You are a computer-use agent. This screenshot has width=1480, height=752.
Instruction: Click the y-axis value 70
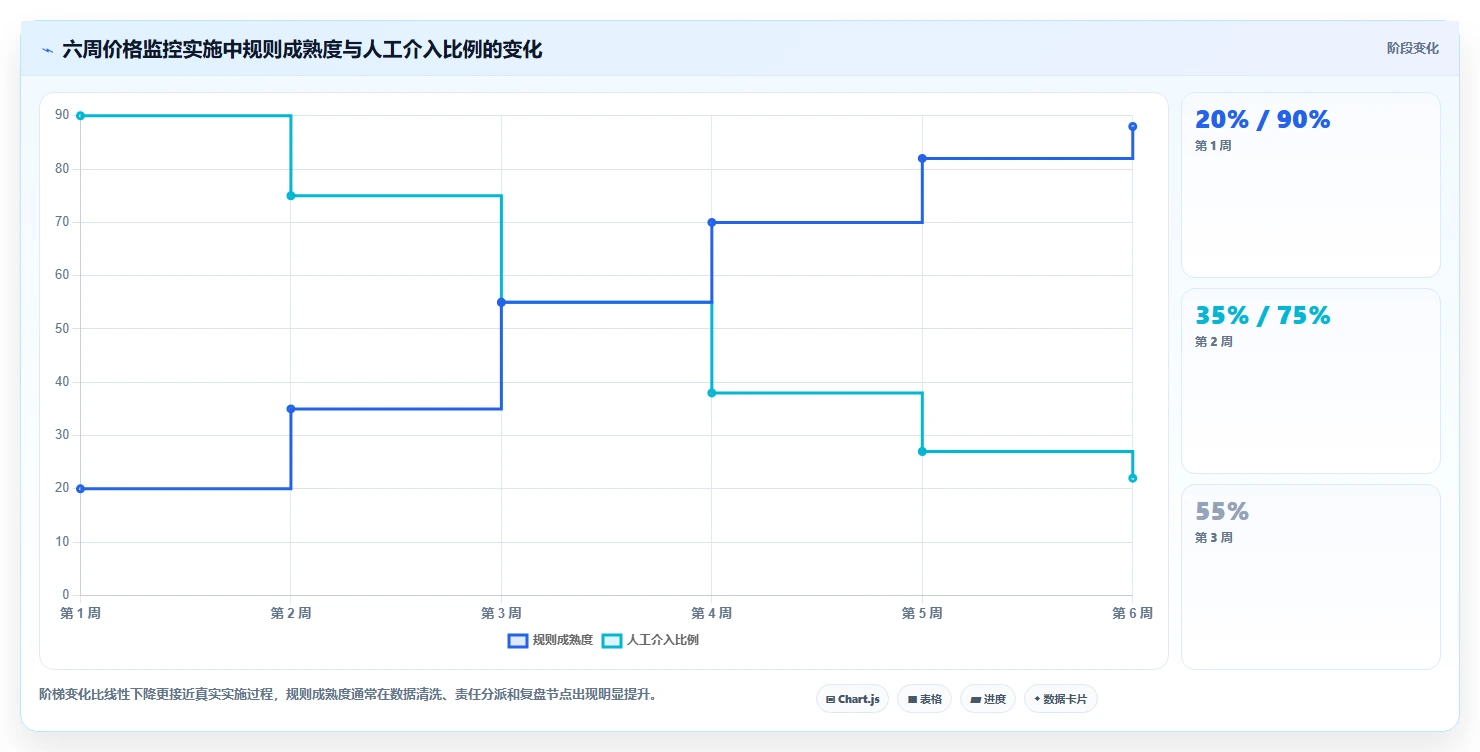63,222
